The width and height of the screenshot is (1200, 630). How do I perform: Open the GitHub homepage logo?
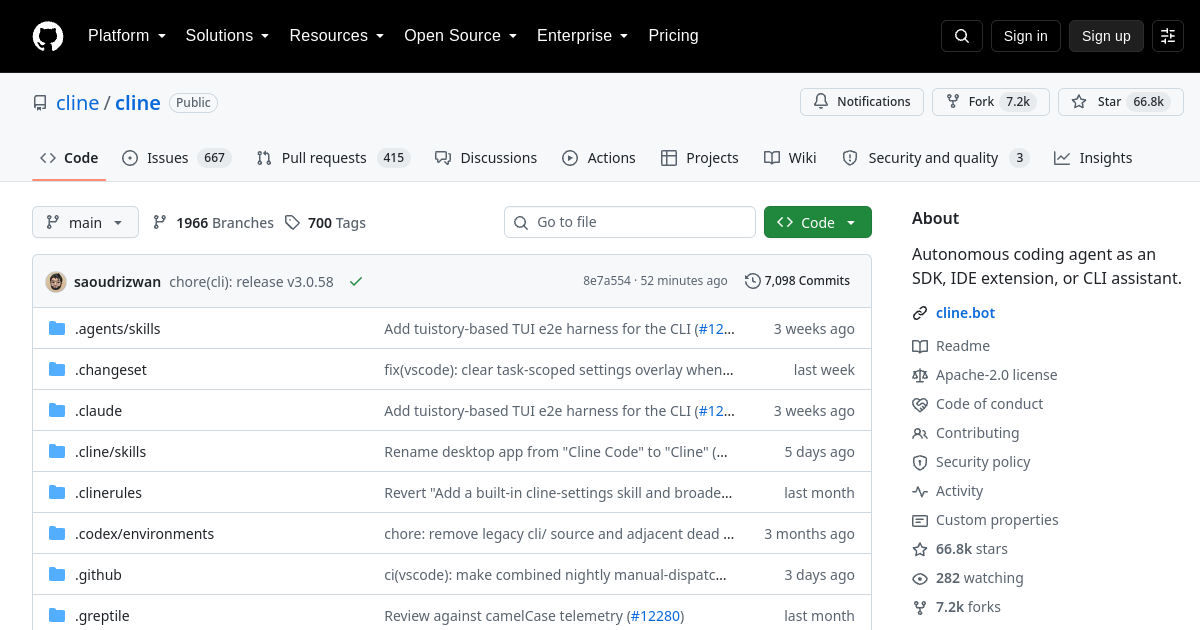(x=48, y=36)
